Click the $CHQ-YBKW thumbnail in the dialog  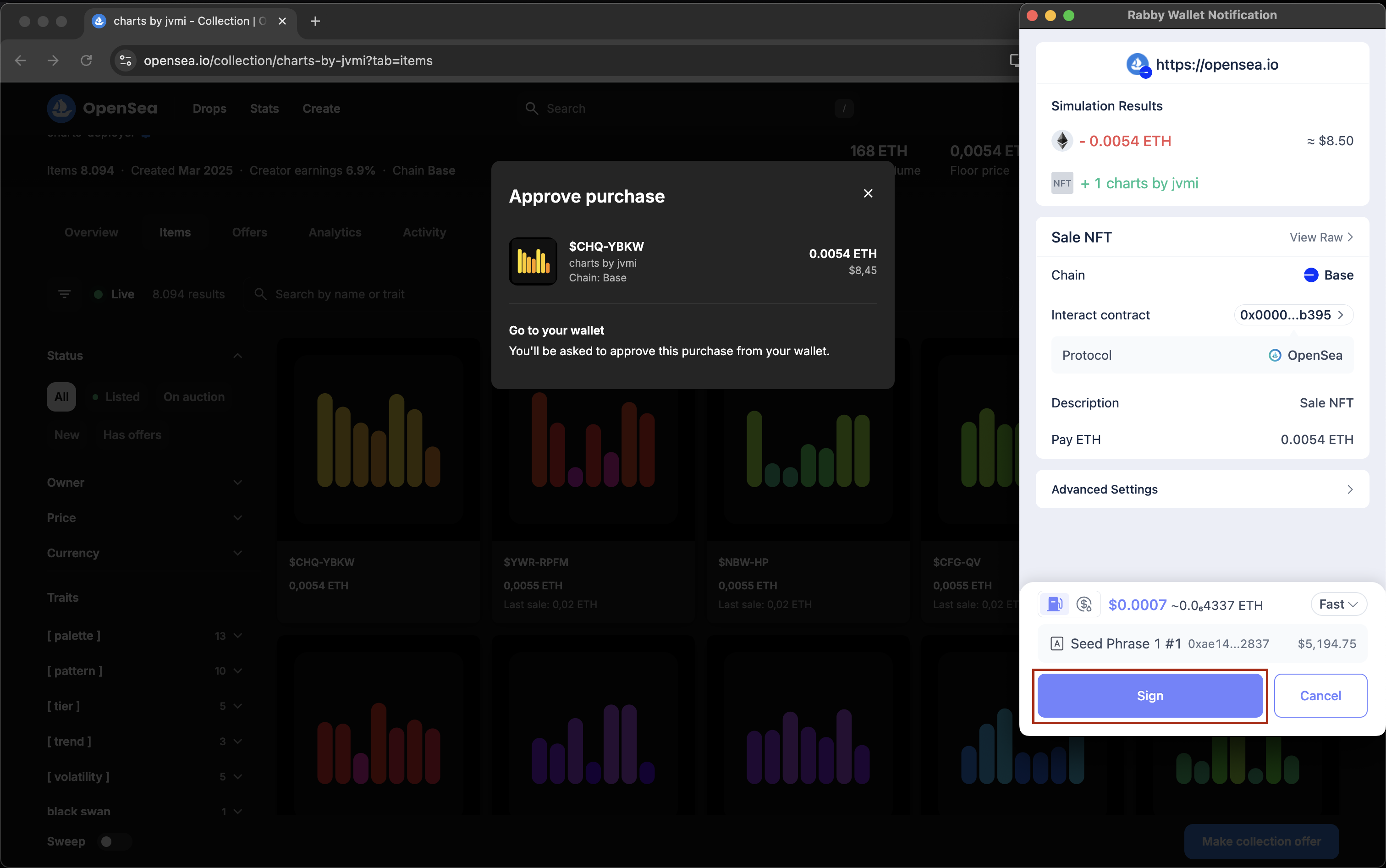(x=533, y=261)
